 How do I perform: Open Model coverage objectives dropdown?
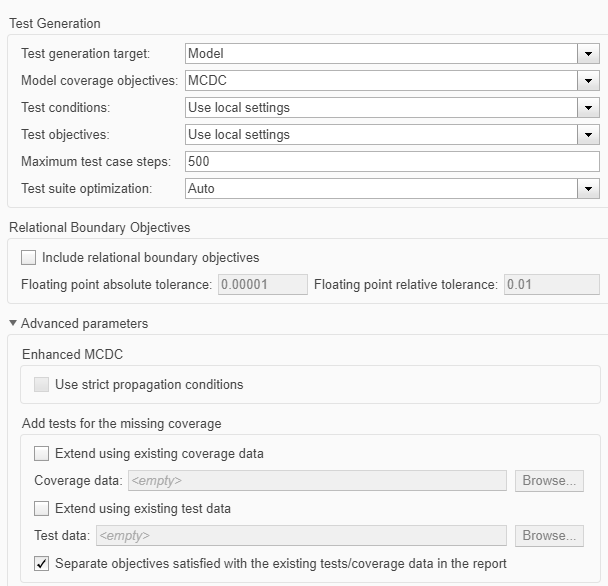coord(380,81)
